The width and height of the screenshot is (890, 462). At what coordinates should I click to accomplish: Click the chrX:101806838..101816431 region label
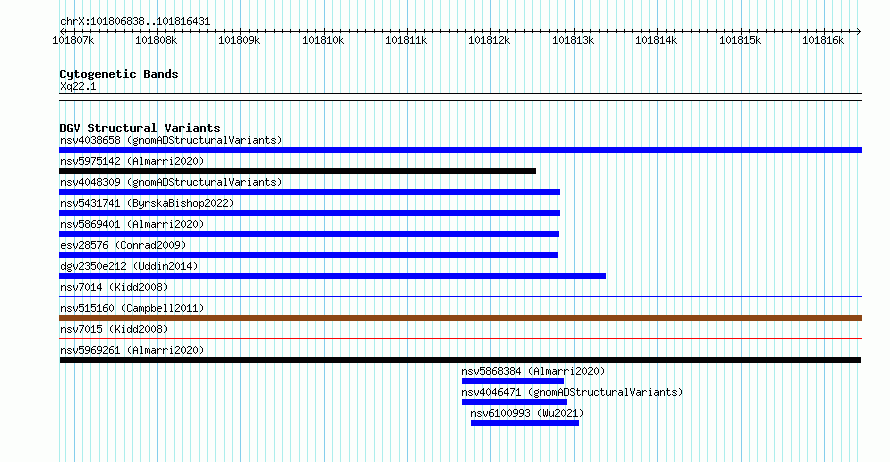[x=135, y=22]
